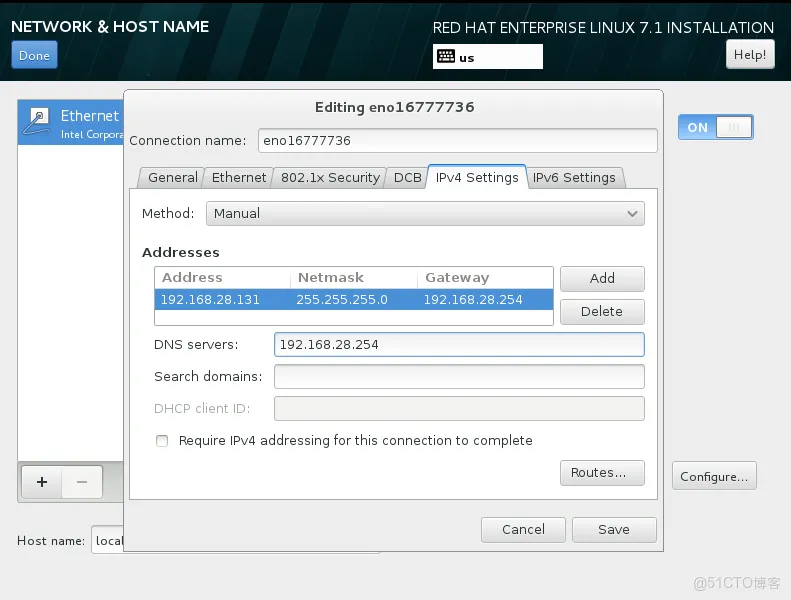Viewport: 791px width, 600px height.
Task: Open the DCB tab
Action: pyautogui.click(x=408, y=178)
